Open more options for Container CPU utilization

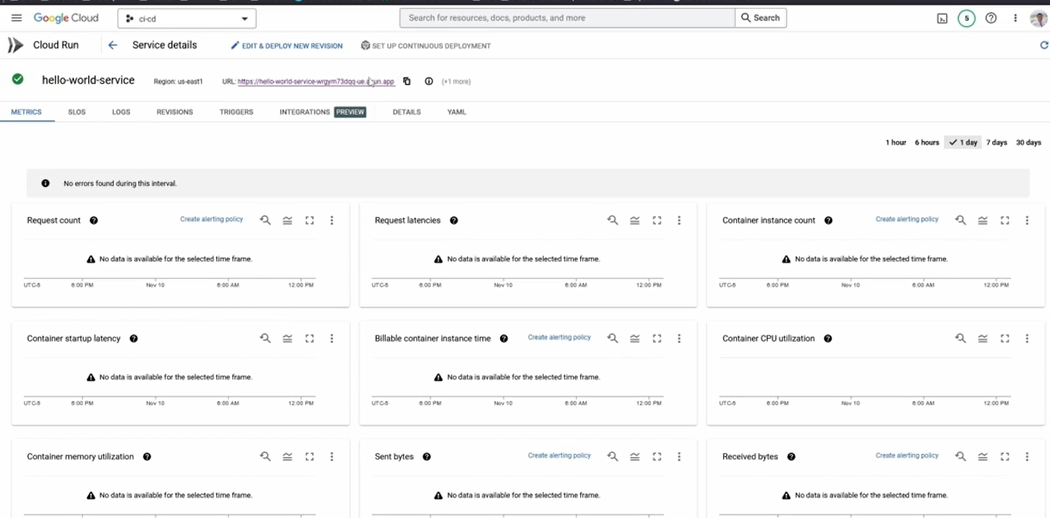point(1027,339)
